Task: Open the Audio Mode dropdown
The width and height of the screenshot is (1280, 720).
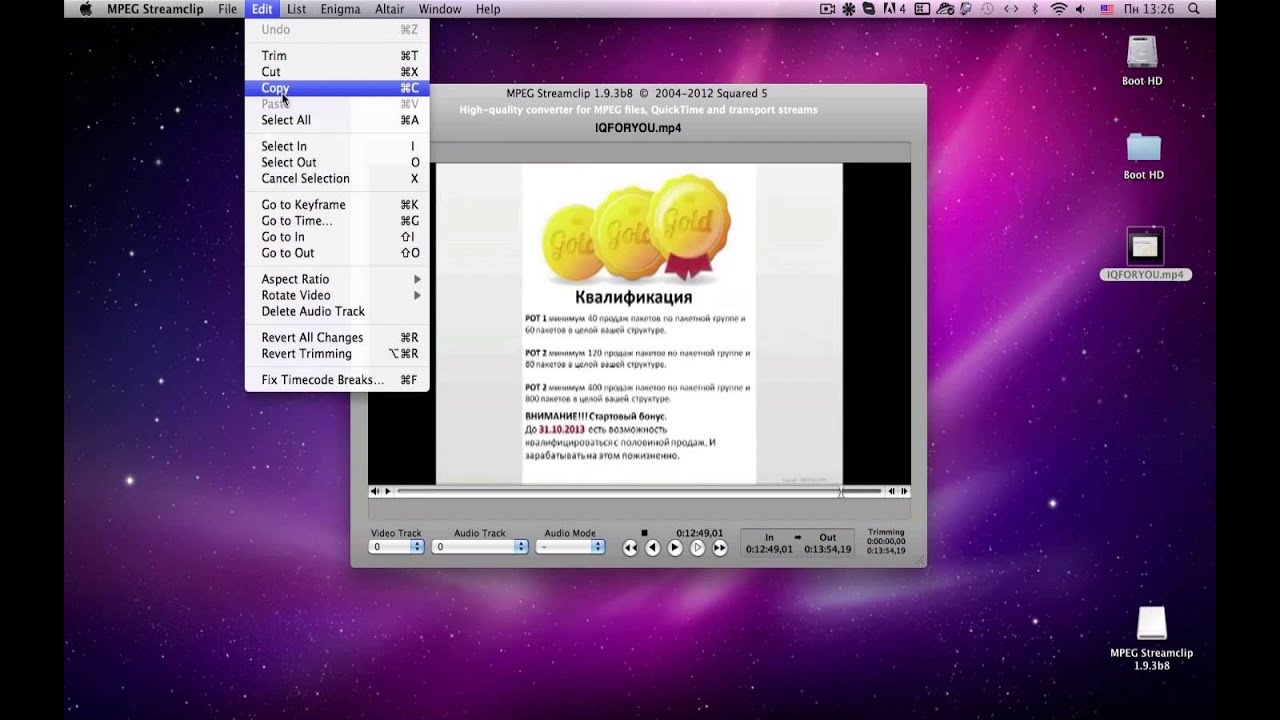Action: (x=570, y=547)
